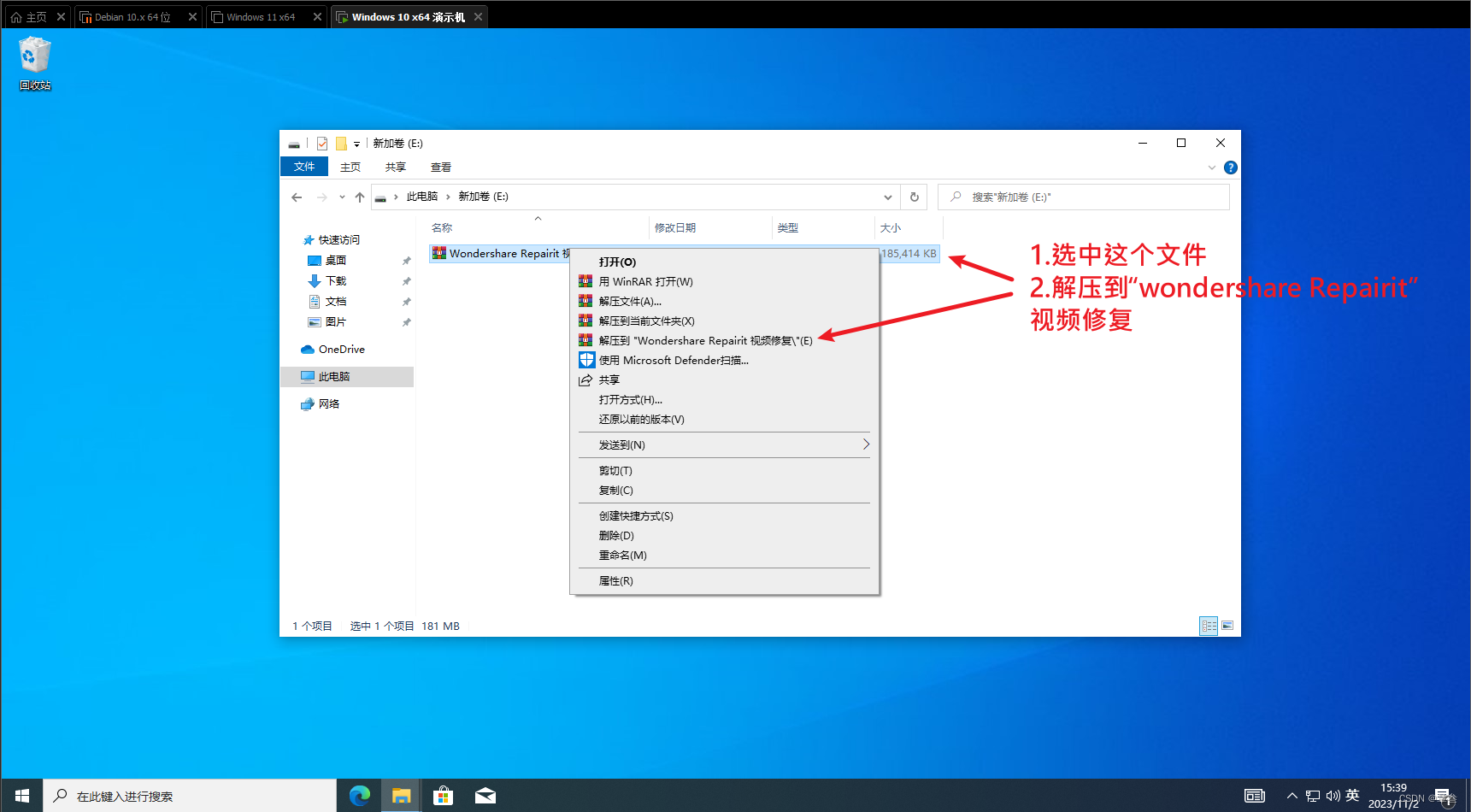
Task: Open Microsoft Store from taskbar
Action: tap(443, 796)
